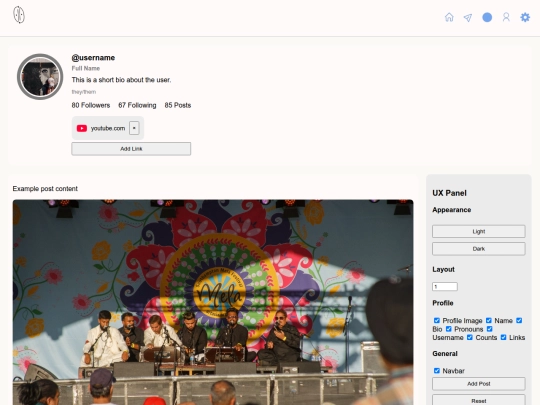Open the dropdown arrow next to youtube.com
Image resolution: width=540 pixels, height=405 pixels.
point(134,128)
